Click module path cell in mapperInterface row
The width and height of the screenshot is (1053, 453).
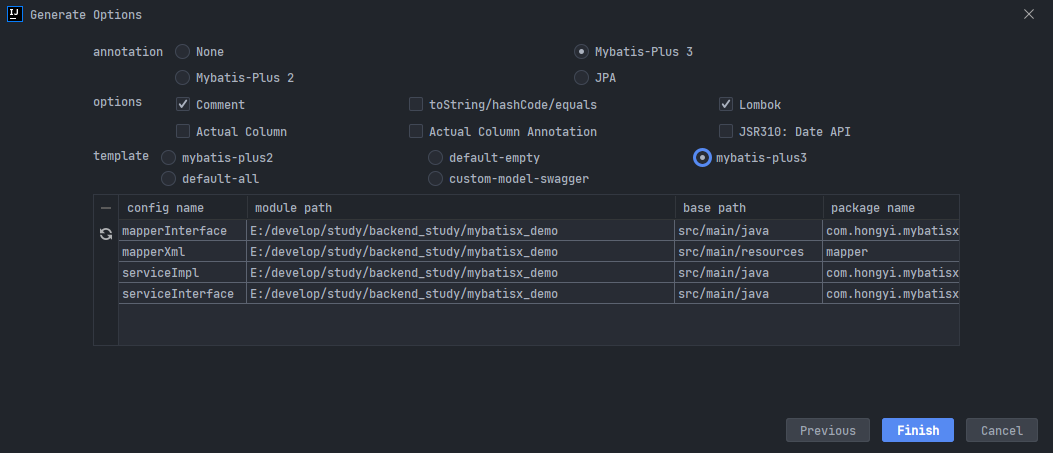pos(461,231)
